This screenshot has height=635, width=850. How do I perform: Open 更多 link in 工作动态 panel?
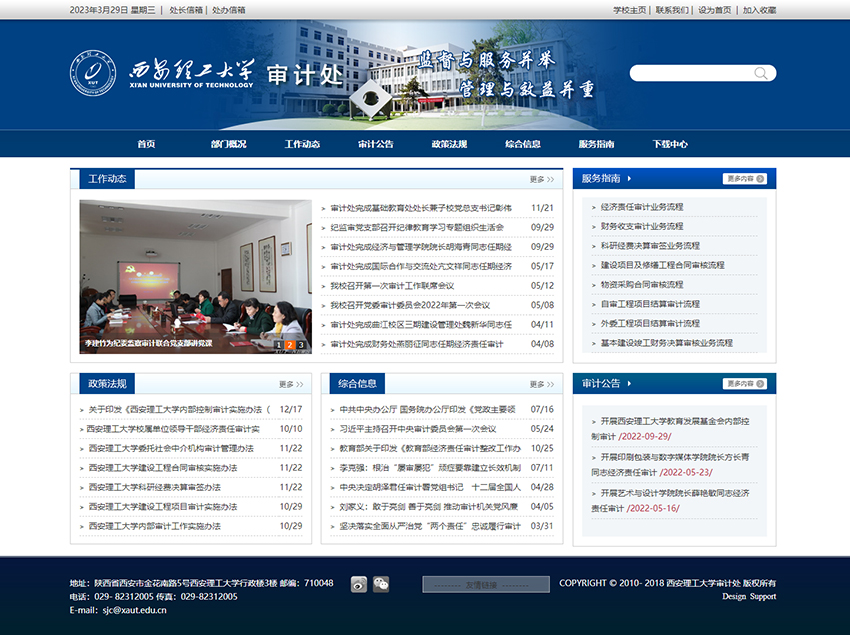point(542,179)
